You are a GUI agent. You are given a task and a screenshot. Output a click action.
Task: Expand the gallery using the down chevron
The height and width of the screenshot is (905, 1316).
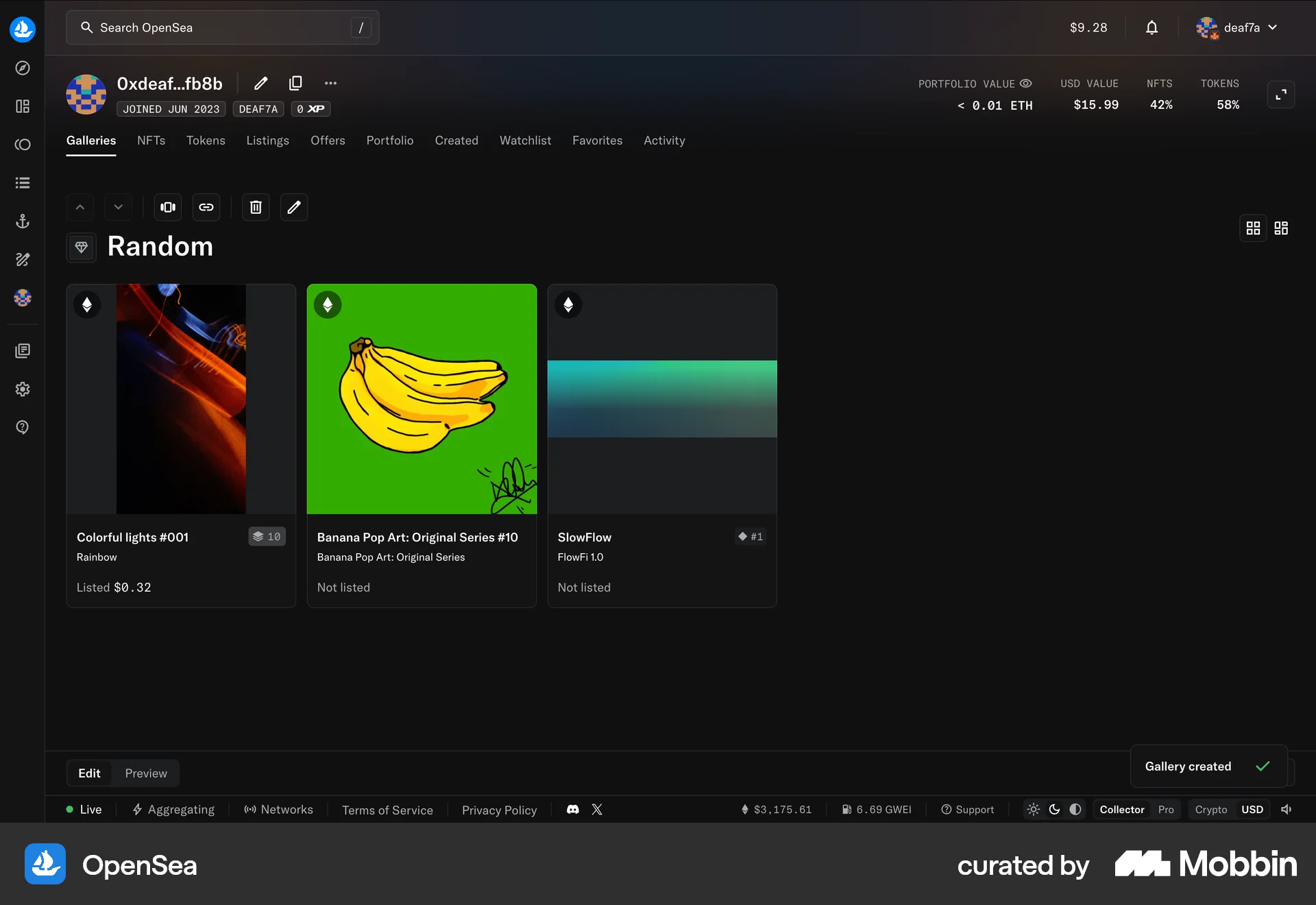point(118,207)
